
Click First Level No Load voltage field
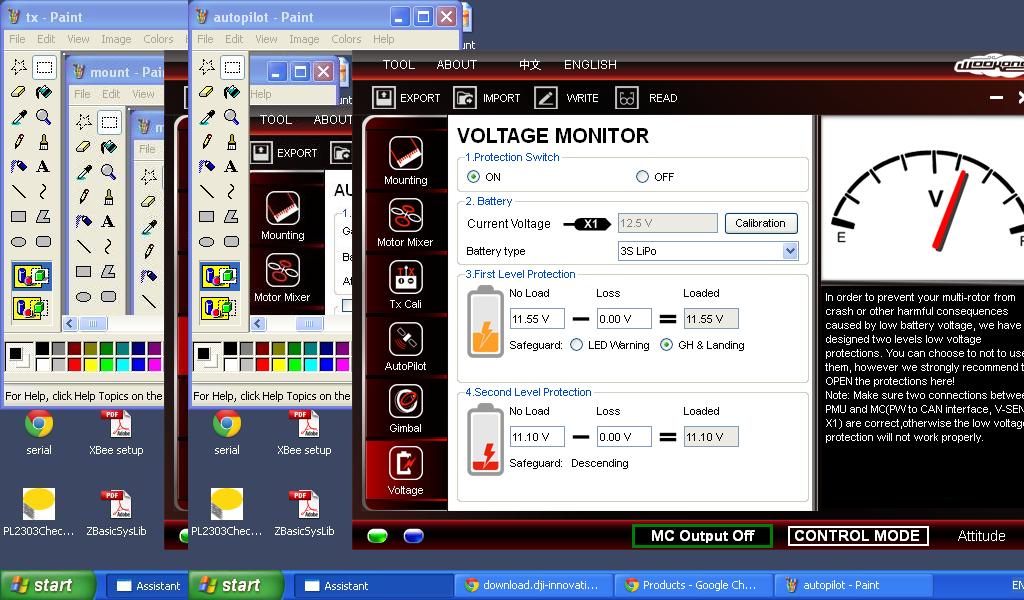pyautogui.click(x=537, y=319)
